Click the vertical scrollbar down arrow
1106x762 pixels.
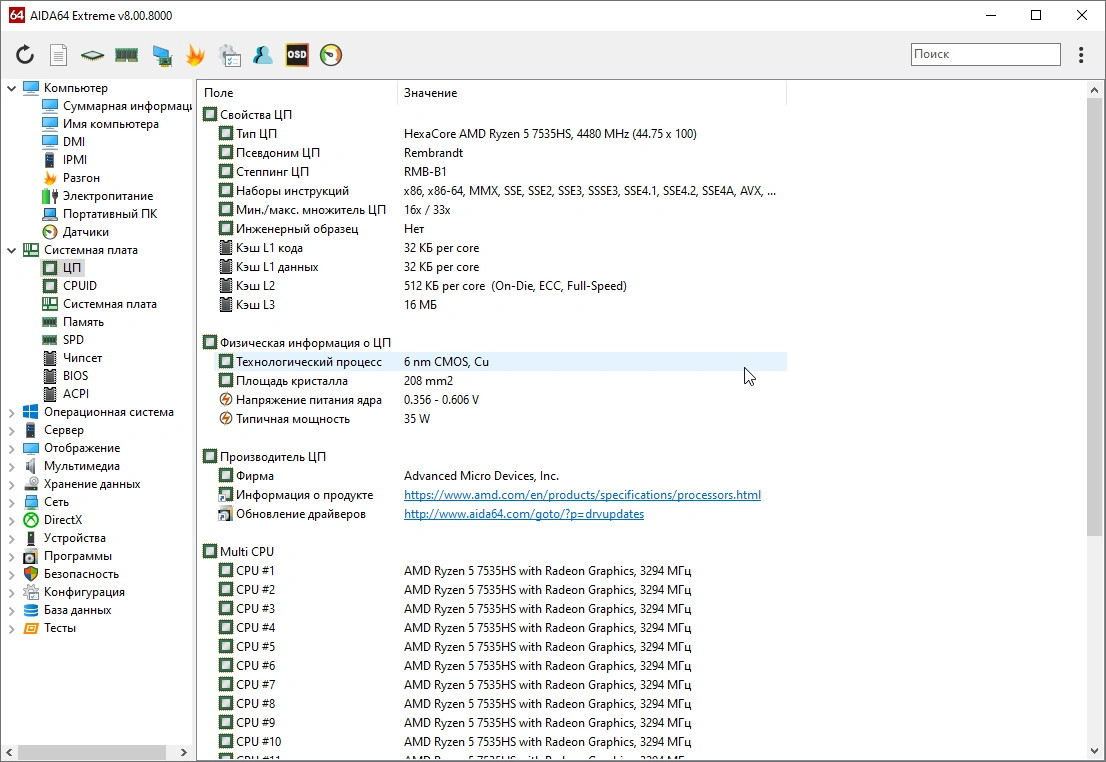[1094, 751]
